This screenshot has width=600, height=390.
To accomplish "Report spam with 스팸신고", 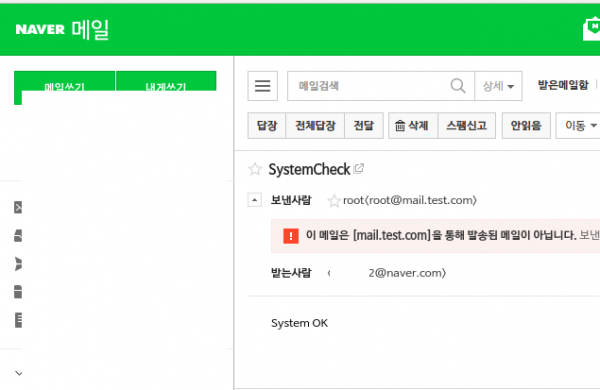I will 466,125.
